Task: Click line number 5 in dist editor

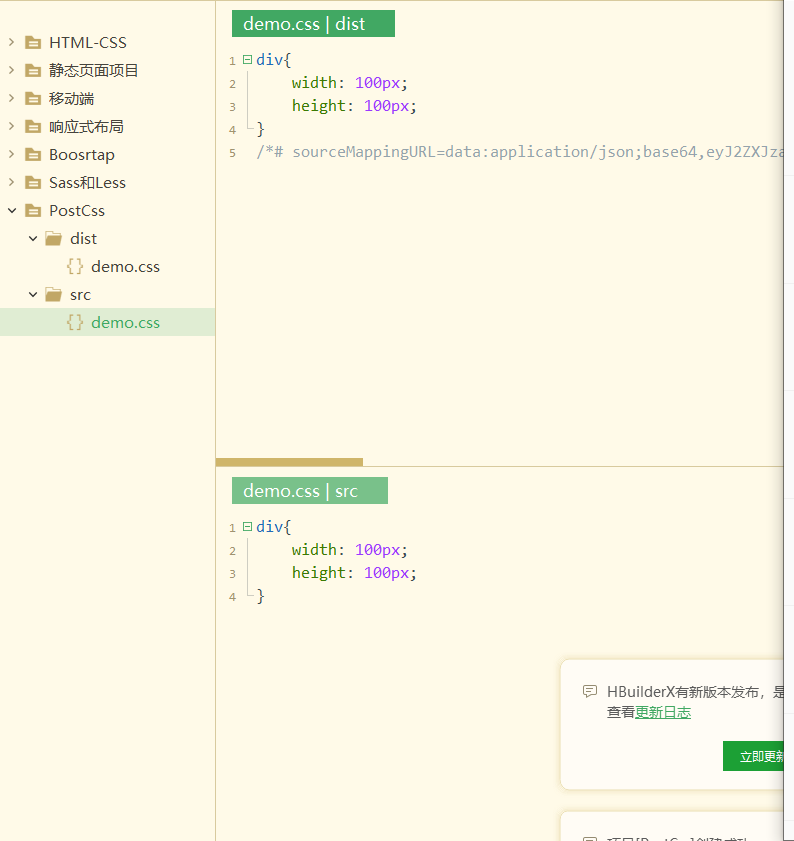Action: tap(232, 153)
